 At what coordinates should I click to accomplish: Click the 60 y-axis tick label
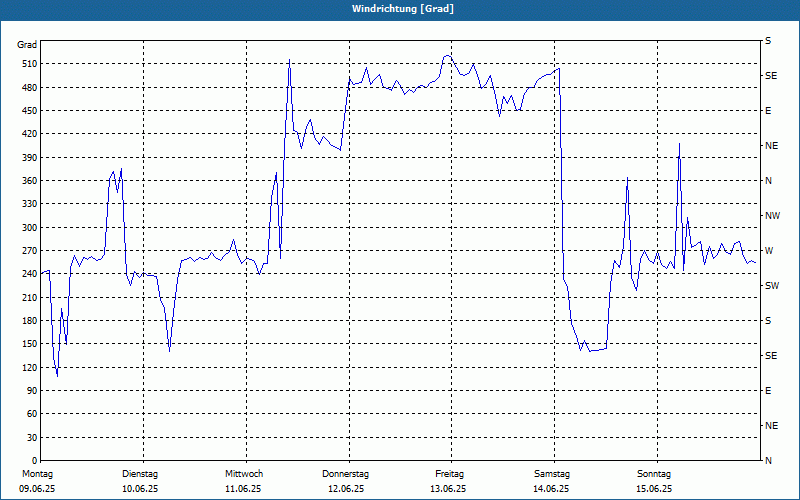[x=32, y=414]
